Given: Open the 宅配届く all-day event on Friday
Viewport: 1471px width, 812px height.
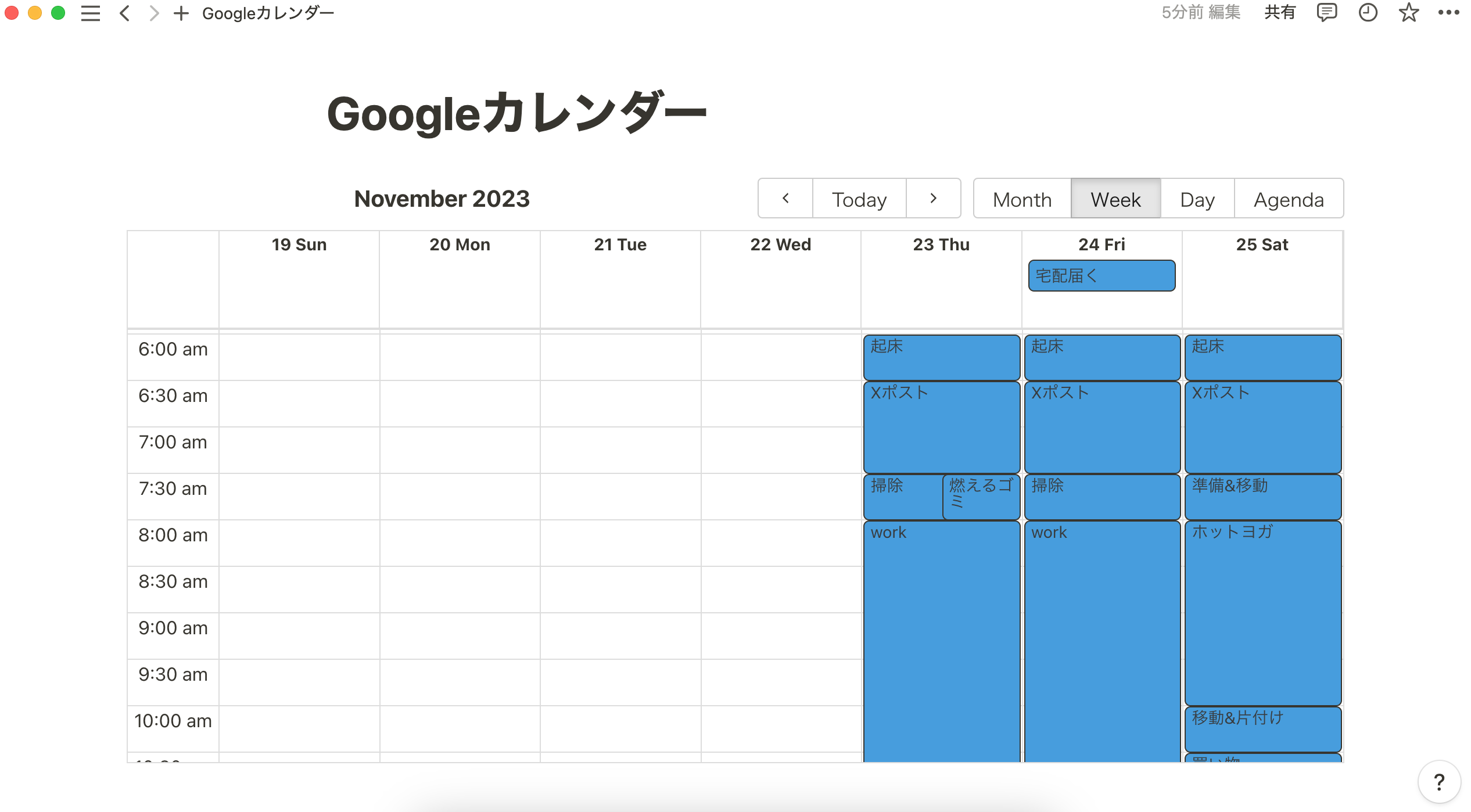Looking at the screenshot, I should (1102, 275).
